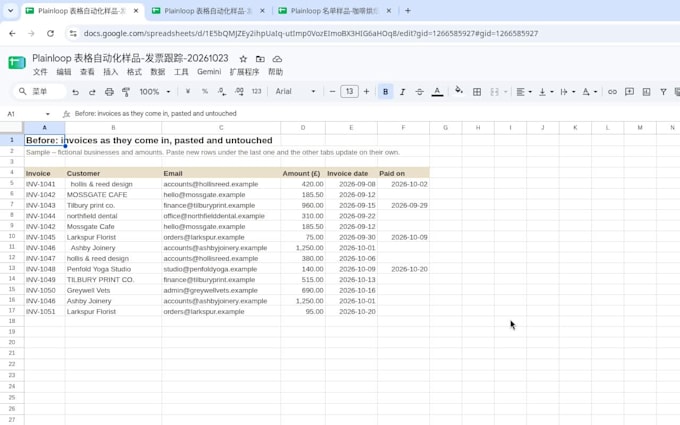Open vertical align dropdown
This screenshot has width=680, height=425.
[546, 92]
